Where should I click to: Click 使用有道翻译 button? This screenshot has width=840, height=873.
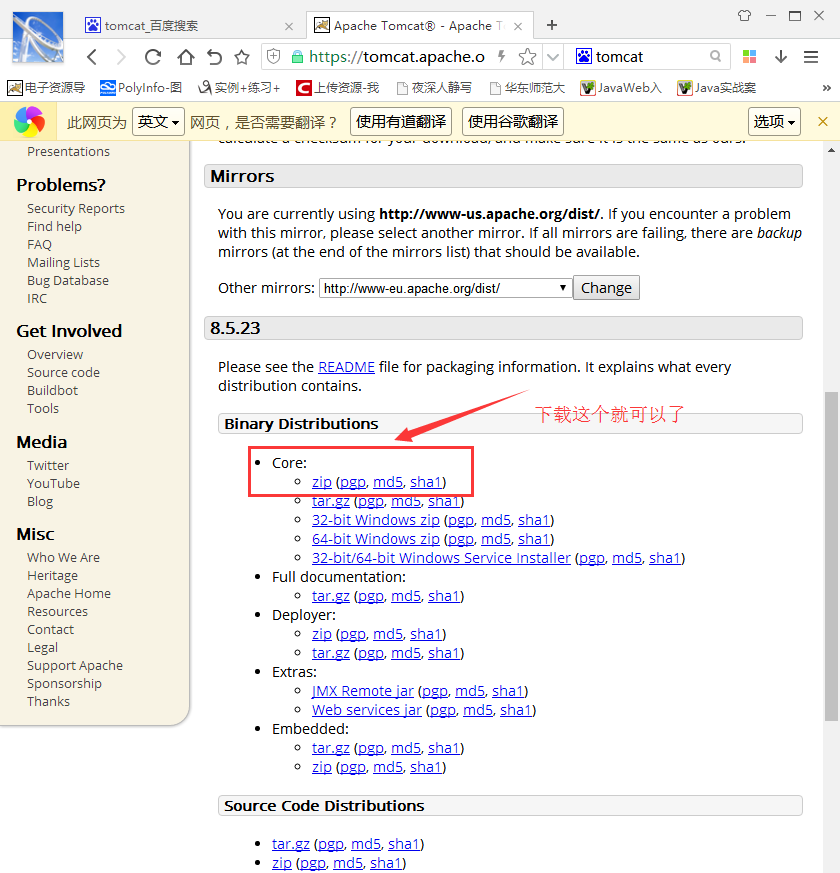click(x=401, y=121)
